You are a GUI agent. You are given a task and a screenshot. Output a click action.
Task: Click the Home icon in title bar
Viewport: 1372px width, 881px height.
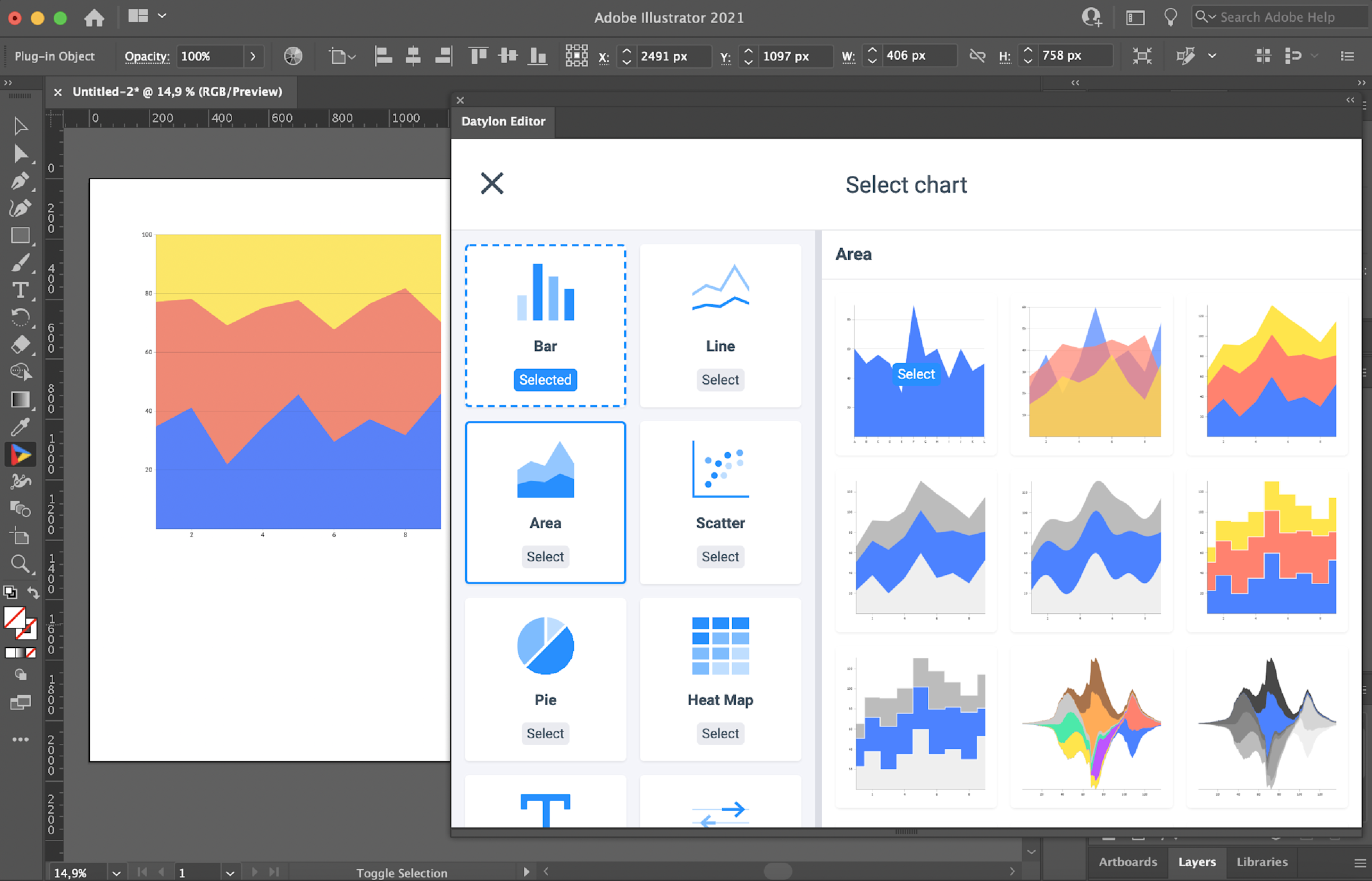coord(94,17)
